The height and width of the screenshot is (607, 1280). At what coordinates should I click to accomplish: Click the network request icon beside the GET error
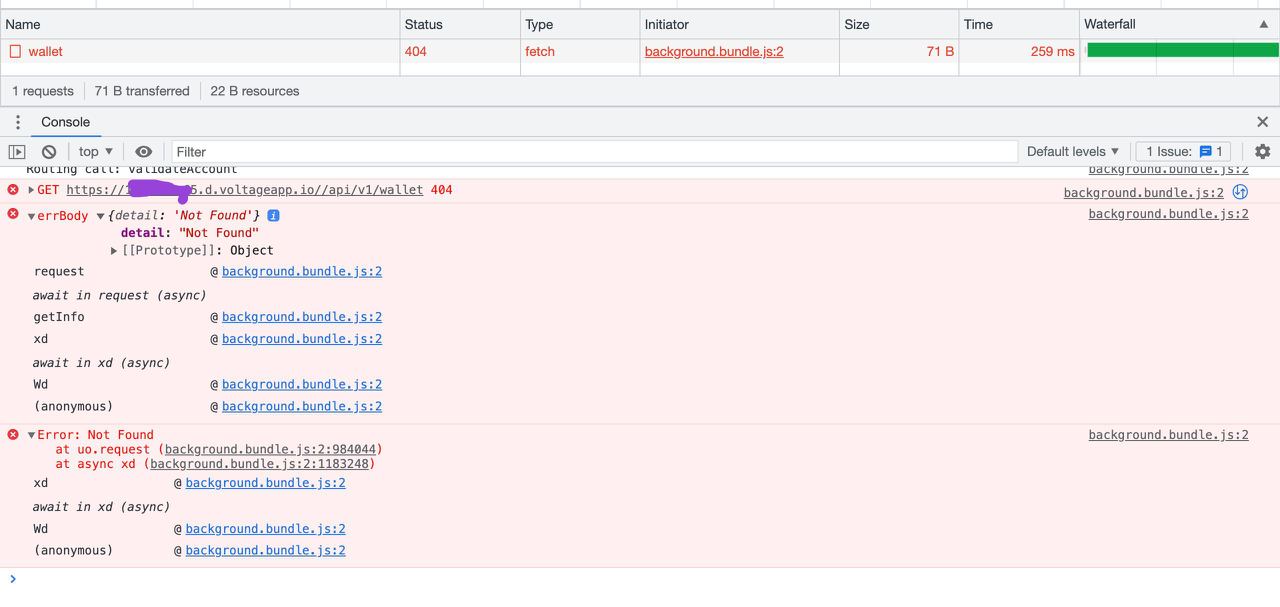[1240, 192]
